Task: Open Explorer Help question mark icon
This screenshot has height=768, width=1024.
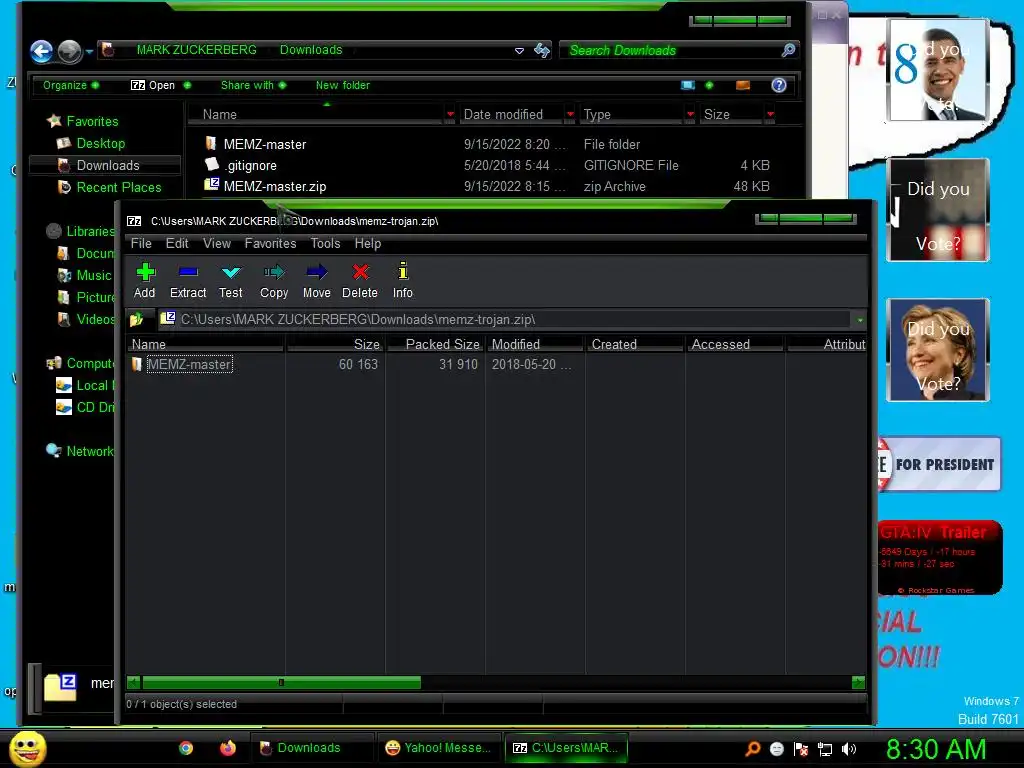Action: click(x=778, y=85)
